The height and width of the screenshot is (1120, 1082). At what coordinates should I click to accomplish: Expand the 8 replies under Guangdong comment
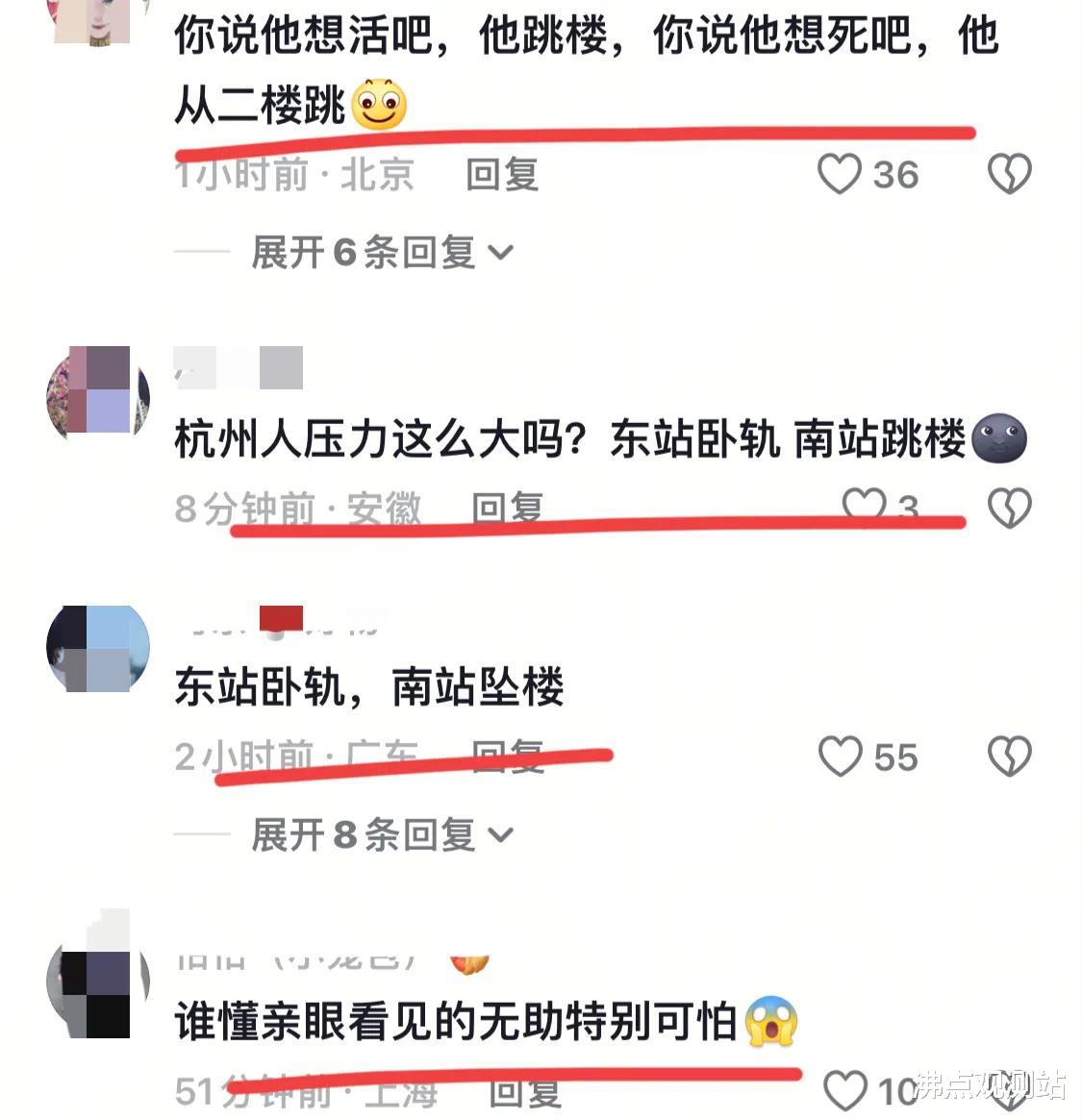(382, 834)
